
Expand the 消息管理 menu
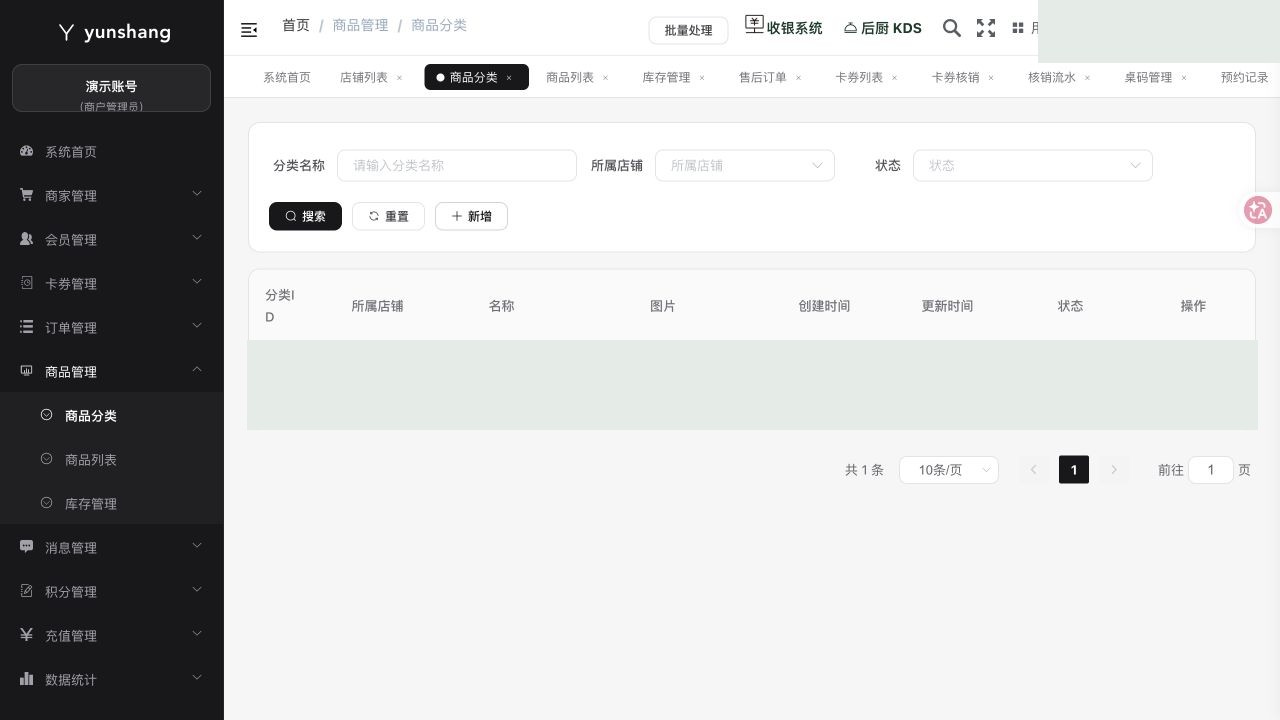click(197, 545)
